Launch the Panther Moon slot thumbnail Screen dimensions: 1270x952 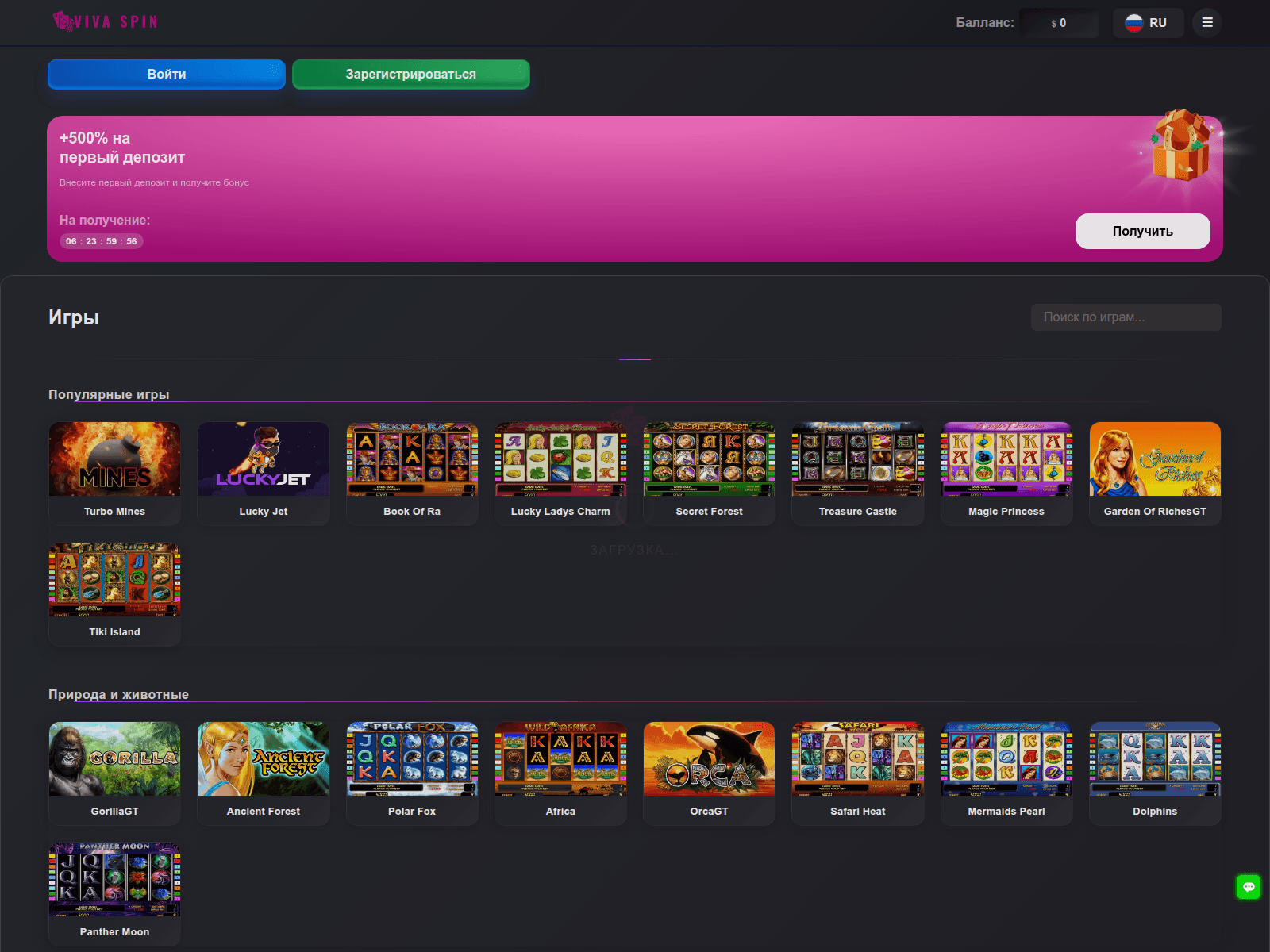(x=115, y=880)
